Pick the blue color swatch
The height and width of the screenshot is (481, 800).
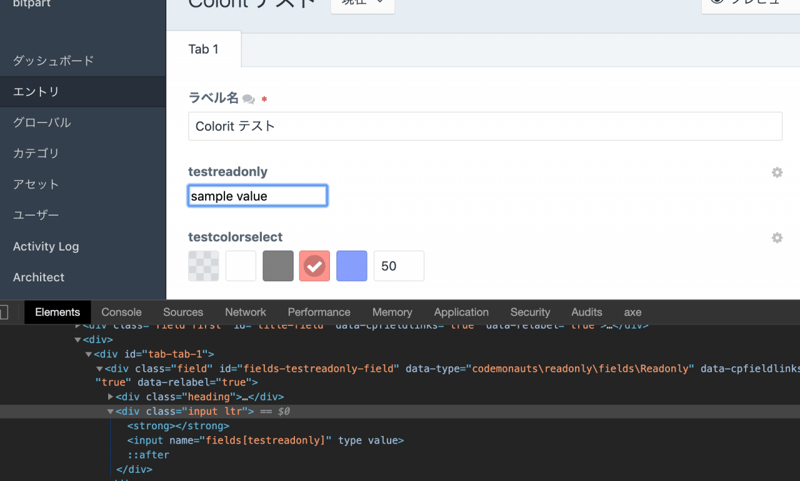[352, 266]
